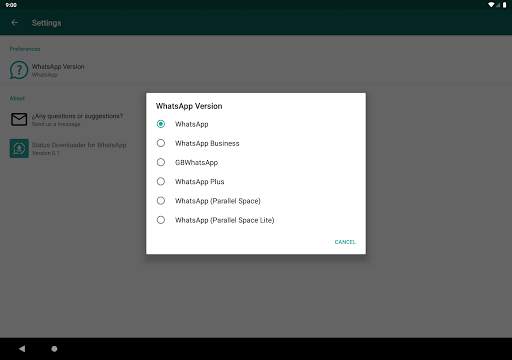Viewport: 512px width, 360px height.
Task: Choose the WhatsApp Business radio option
Action: click(161, 143)
